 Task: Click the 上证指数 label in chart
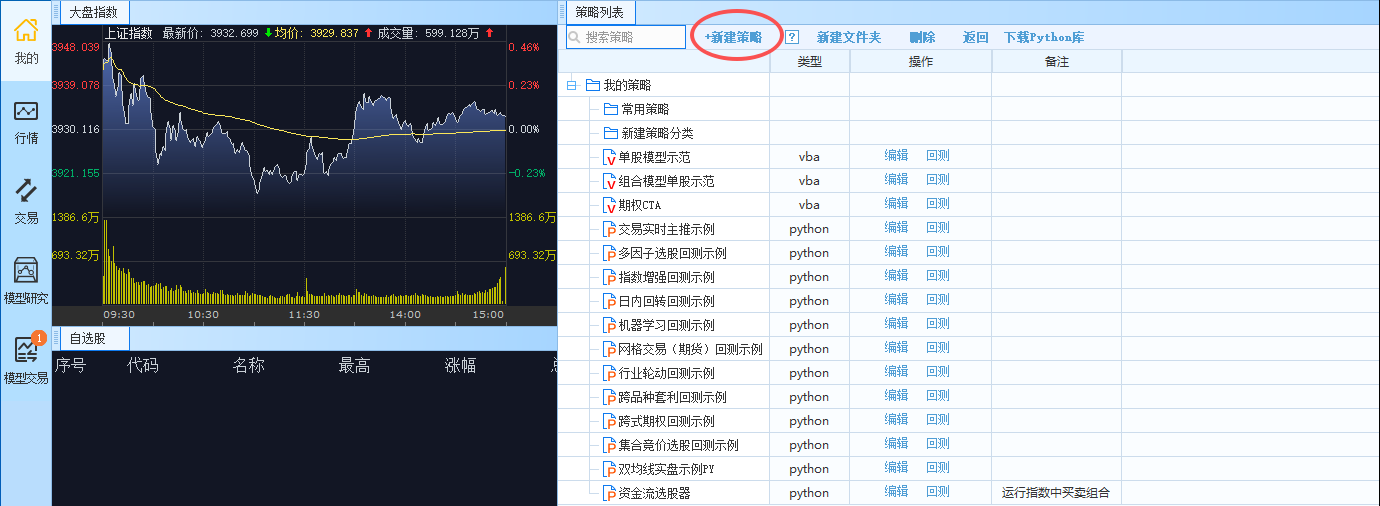[129, 33]
